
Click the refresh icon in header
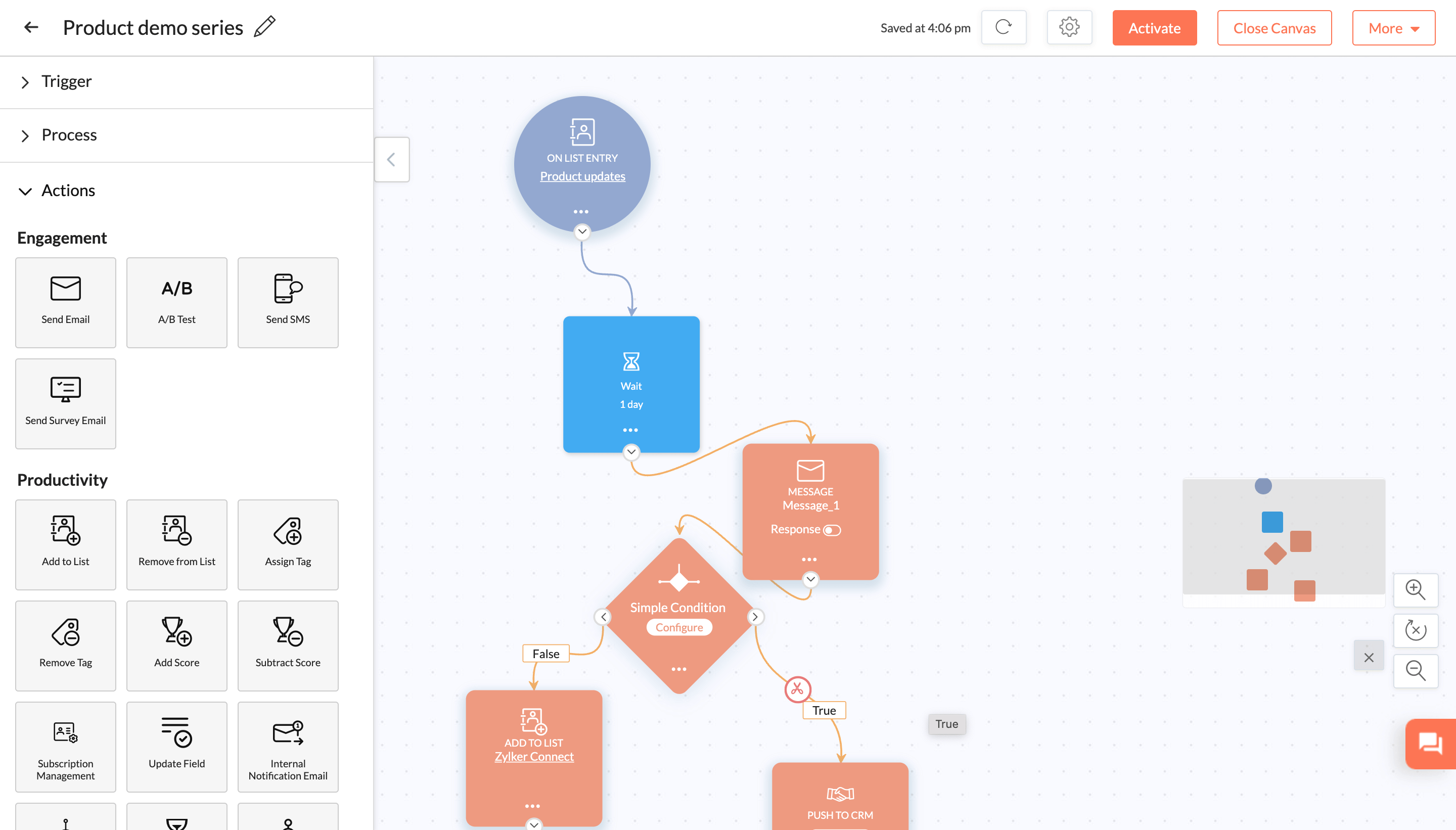coord(1004,27)
